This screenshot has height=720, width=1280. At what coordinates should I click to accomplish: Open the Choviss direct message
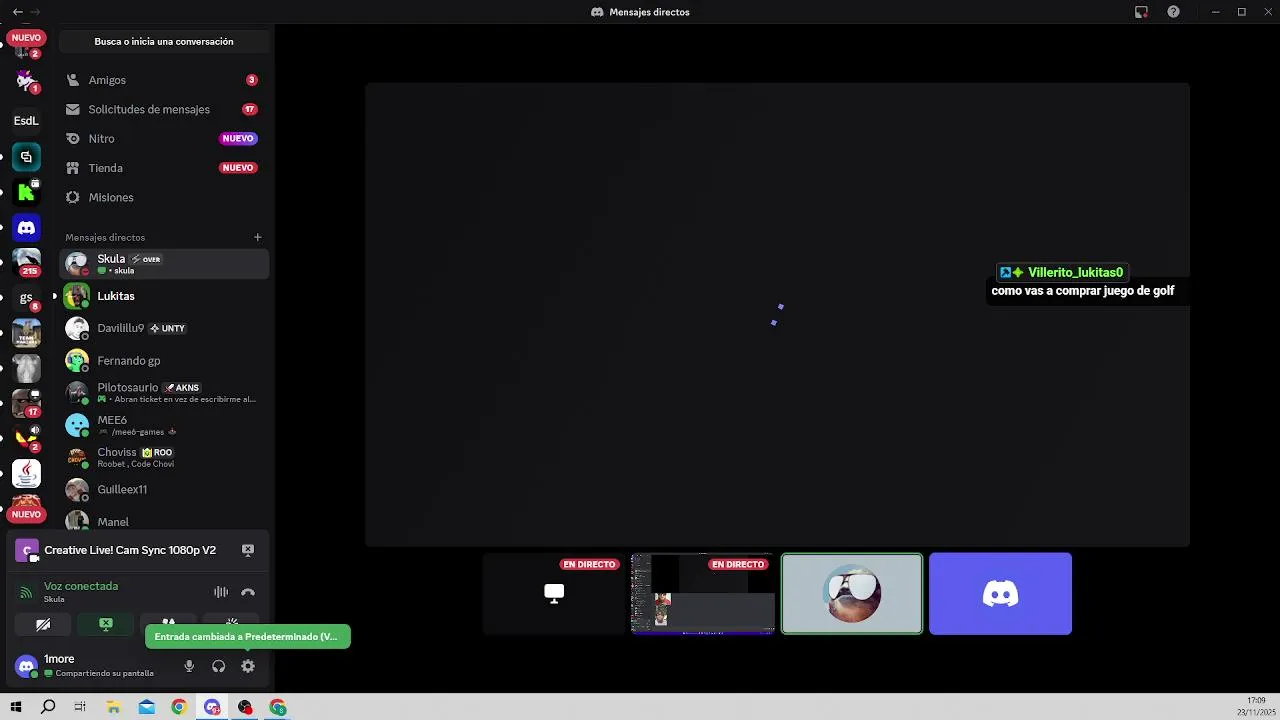164,457
